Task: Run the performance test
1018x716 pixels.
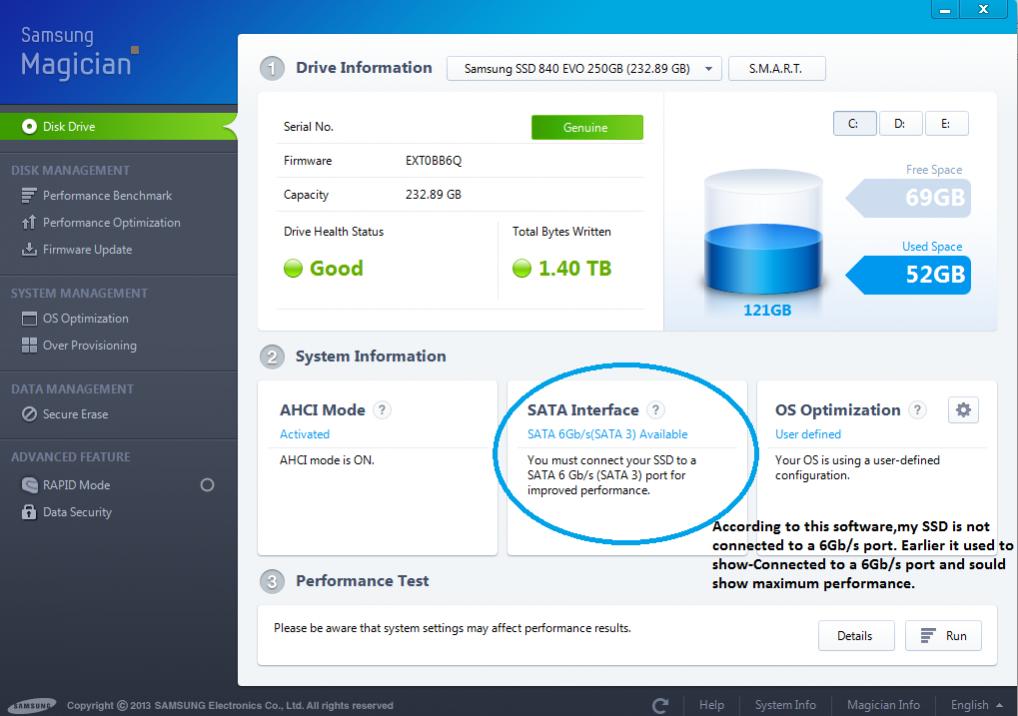Action: pyautogui.click(x=943, y=636)
